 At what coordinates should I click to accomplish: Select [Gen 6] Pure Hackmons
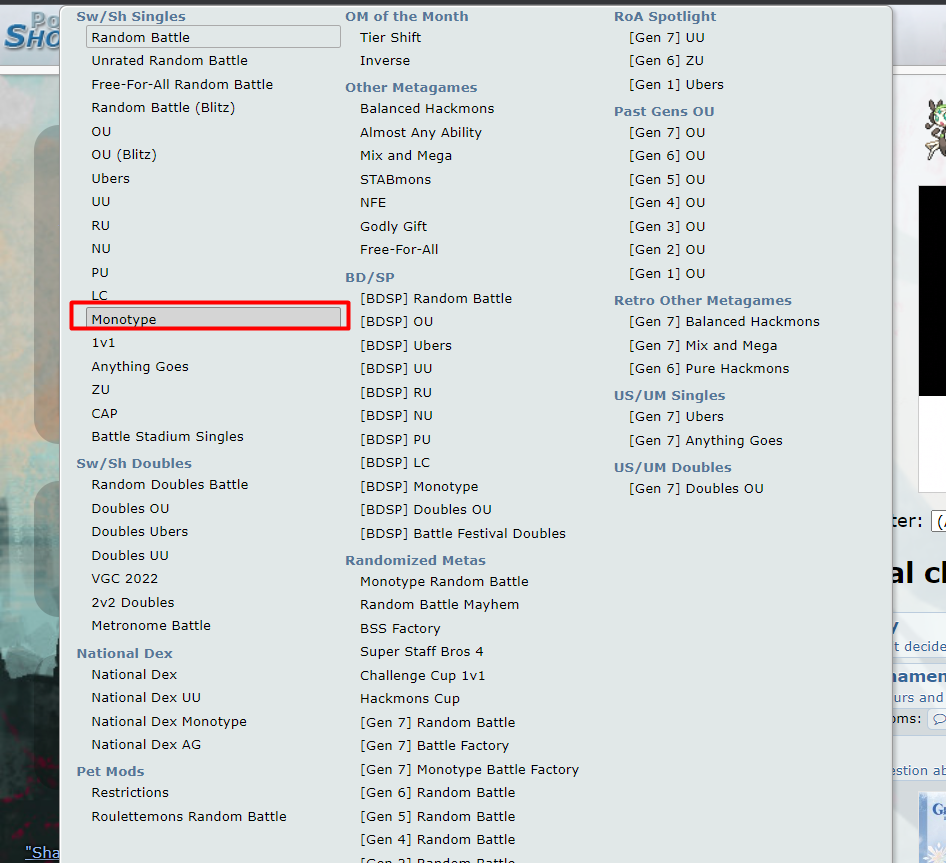pos(709,368)
